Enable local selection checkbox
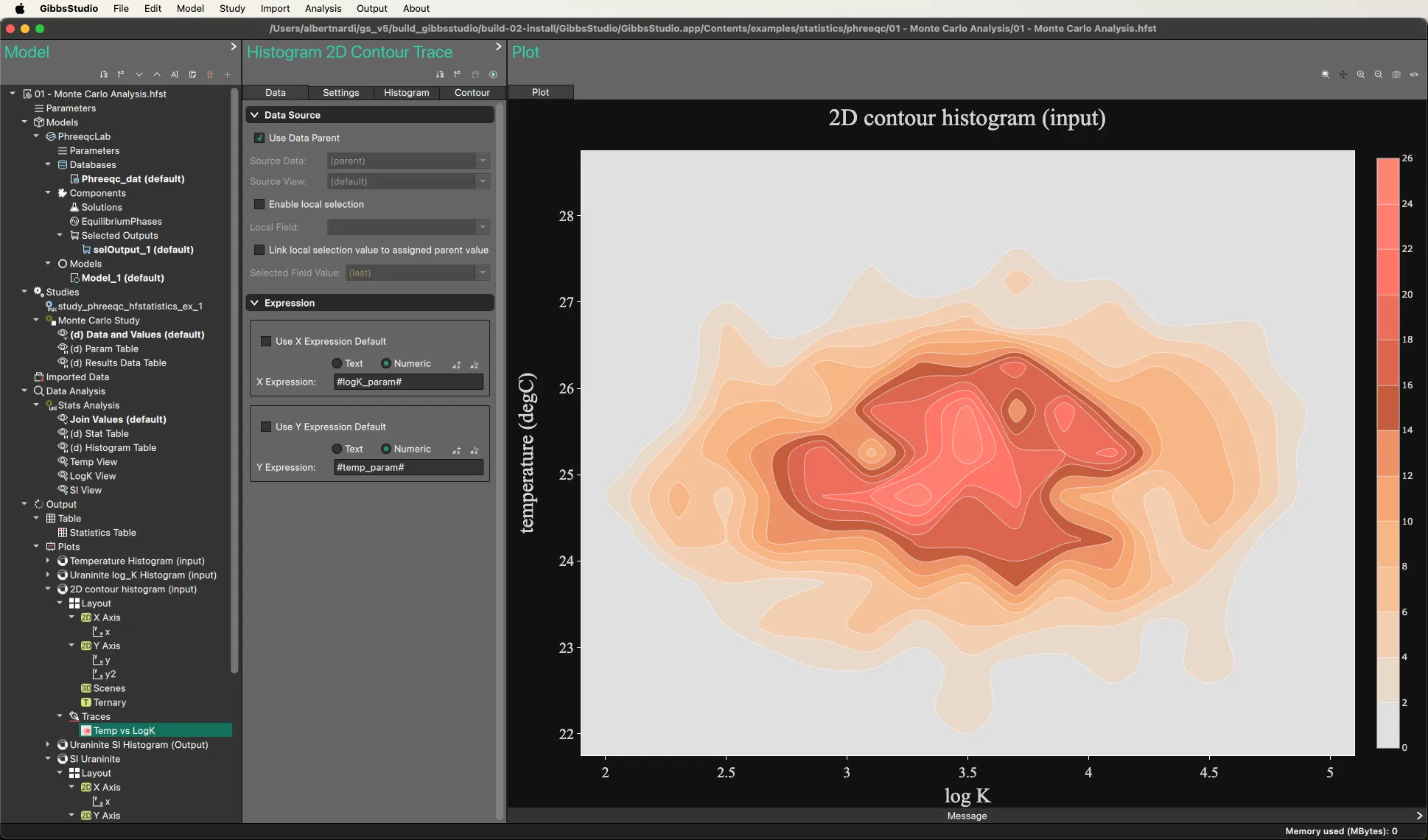 pos(259,204)
